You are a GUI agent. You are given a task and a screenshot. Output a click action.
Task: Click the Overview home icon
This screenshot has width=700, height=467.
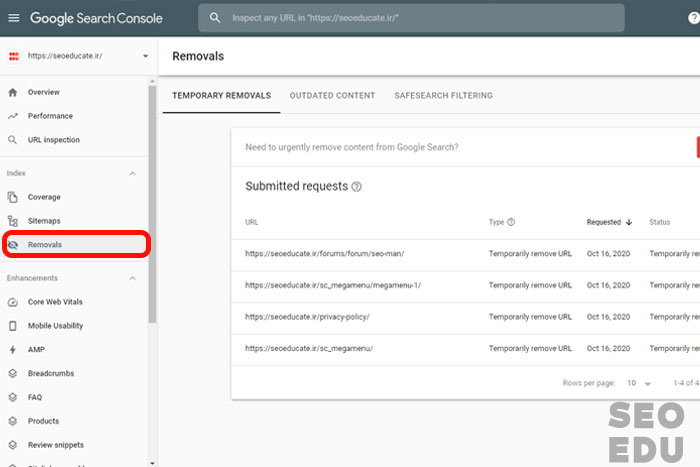pos(13,92)
